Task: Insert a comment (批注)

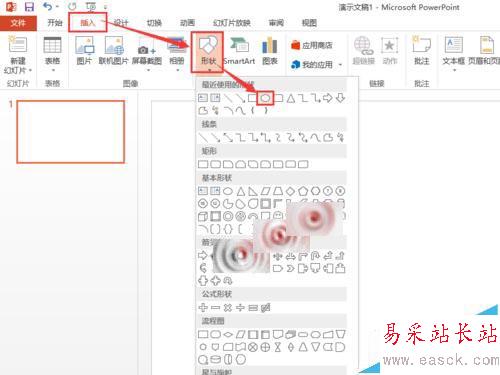Action: point(421,51)
